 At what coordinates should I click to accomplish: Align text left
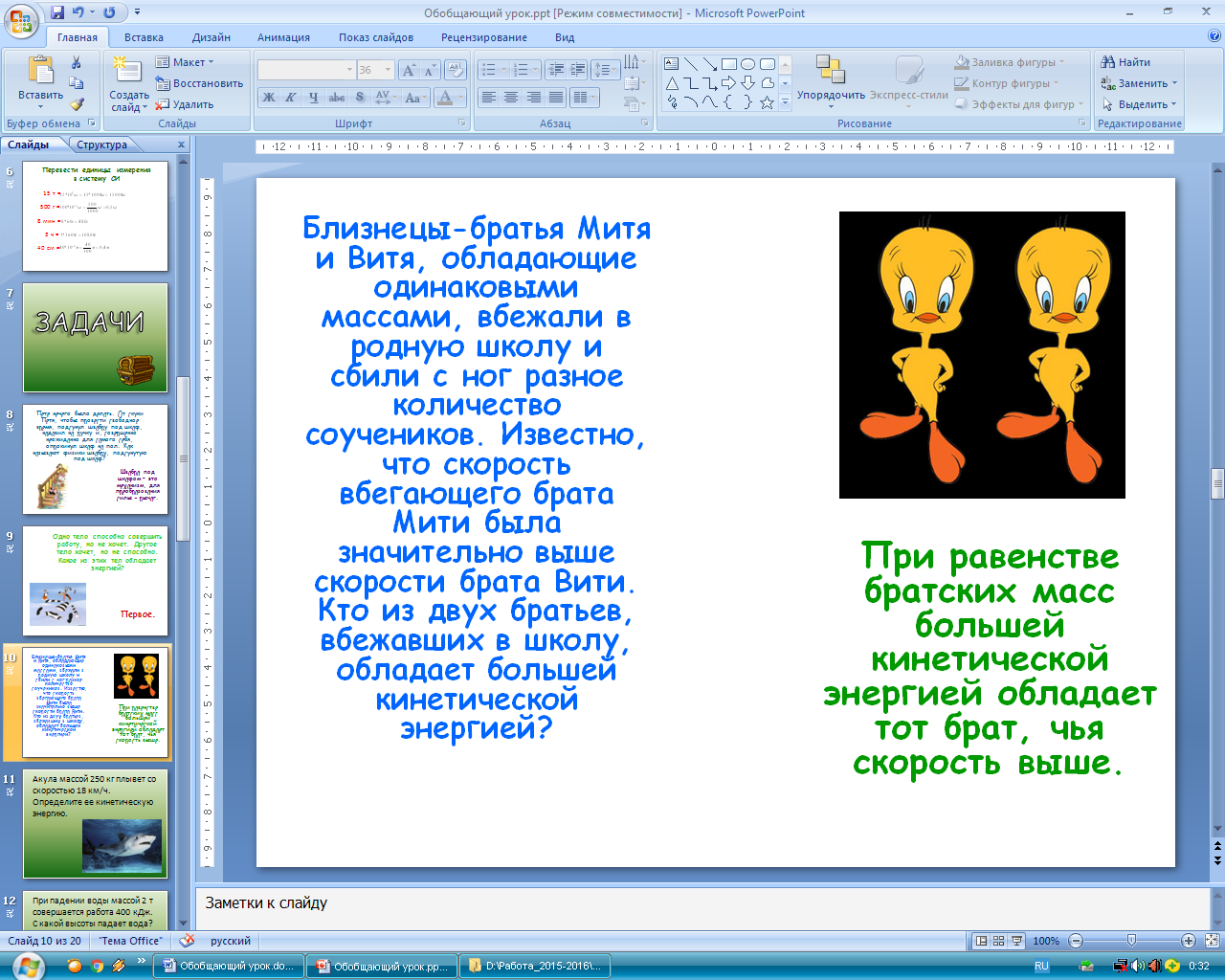coord(488,98)
